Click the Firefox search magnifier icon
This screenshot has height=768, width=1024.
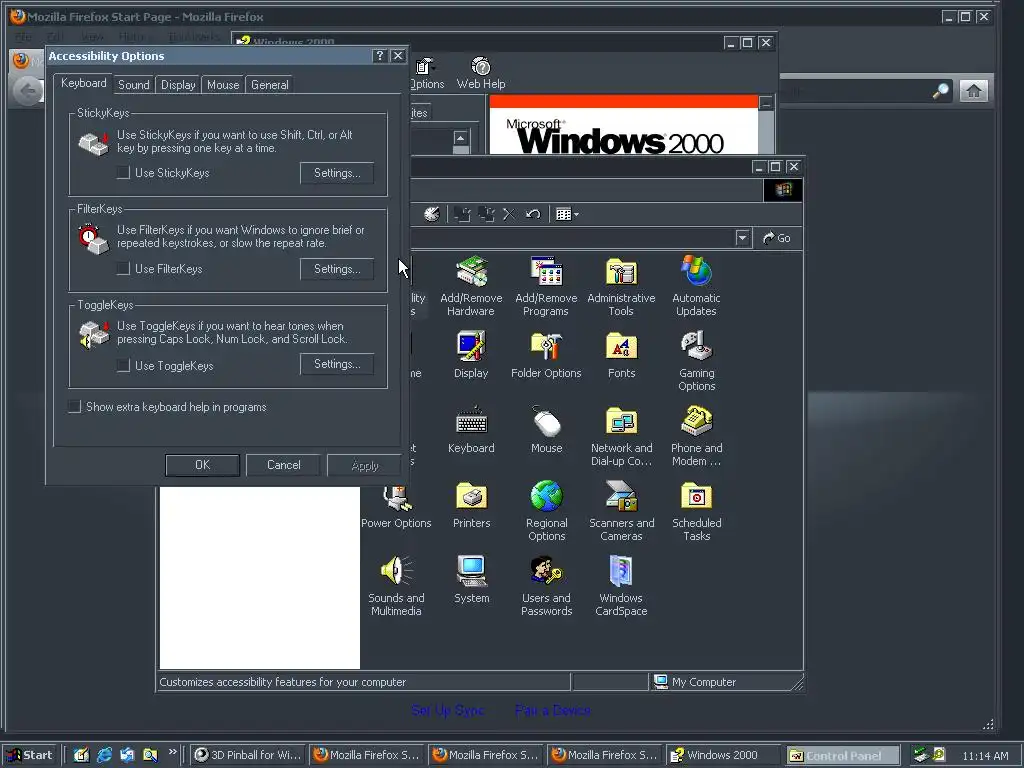tap(940, 91)
